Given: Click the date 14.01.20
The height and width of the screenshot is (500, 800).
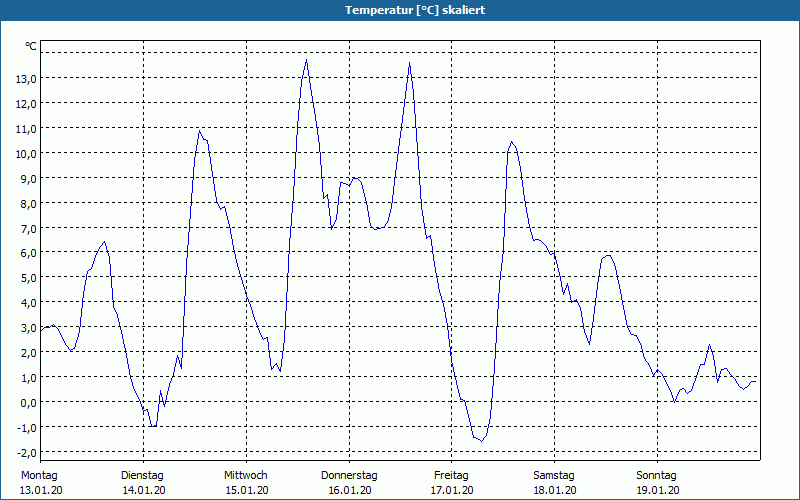Looking at the screenshot, I should click(x=144, y=490).
